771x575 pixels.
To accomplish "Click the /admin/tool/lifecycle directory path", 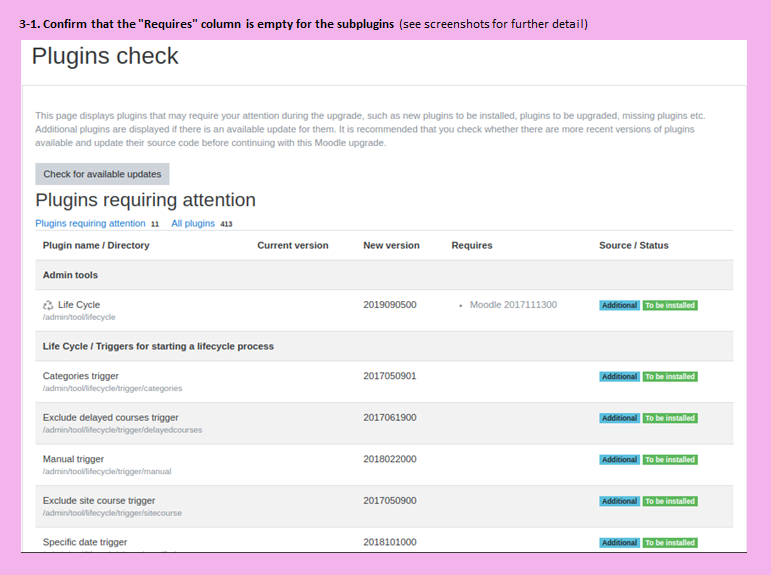I will pyautogui.click(x=79, y=317).
